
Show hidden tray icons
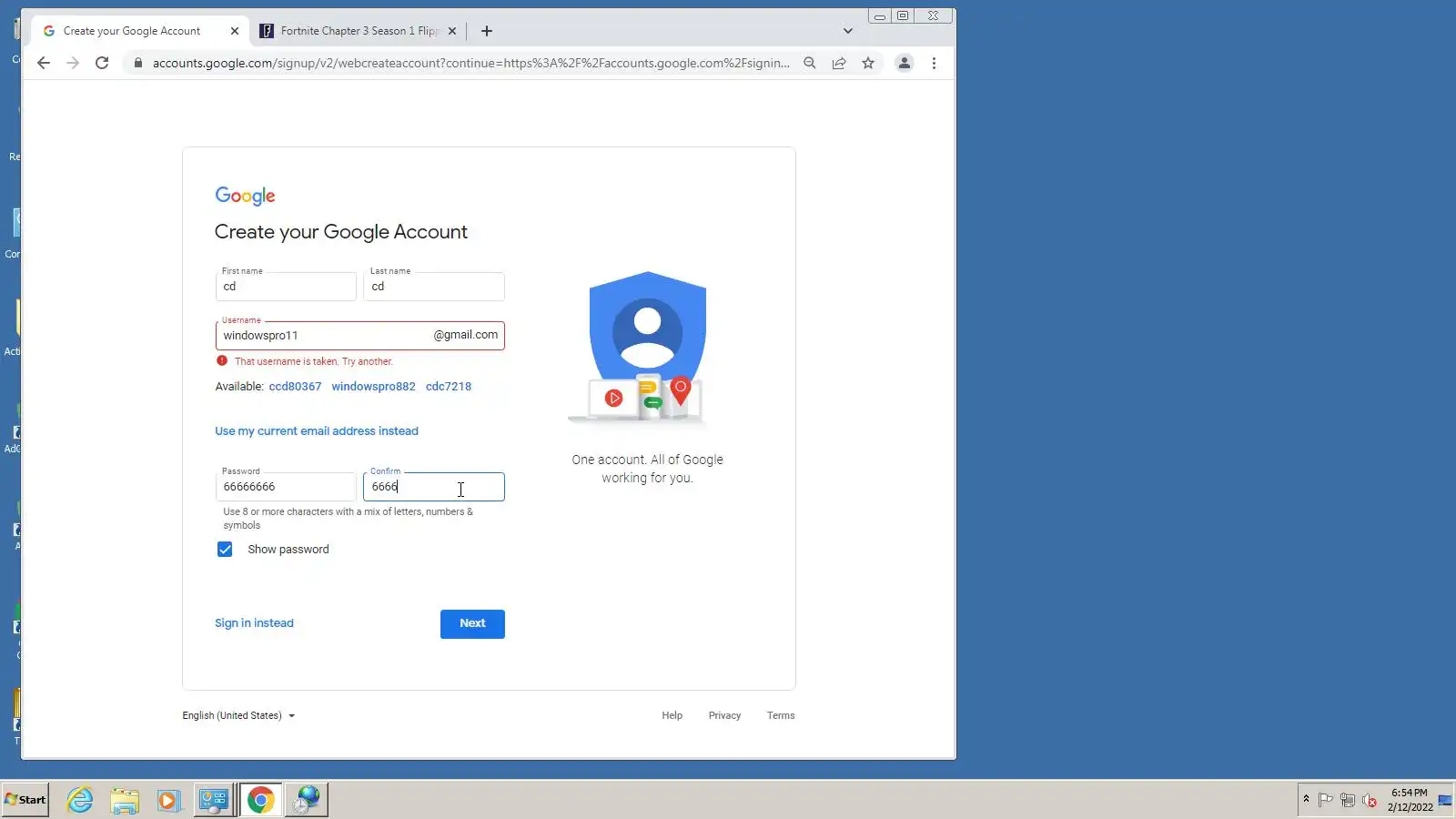pos(1306,799)
